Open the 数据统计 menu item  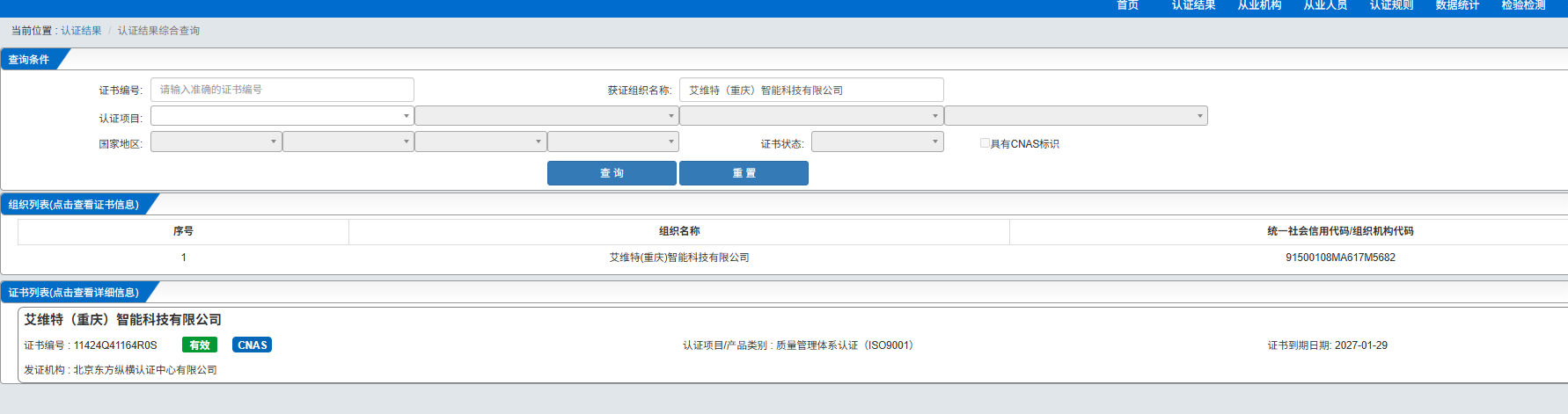[x=1457, y=5]
